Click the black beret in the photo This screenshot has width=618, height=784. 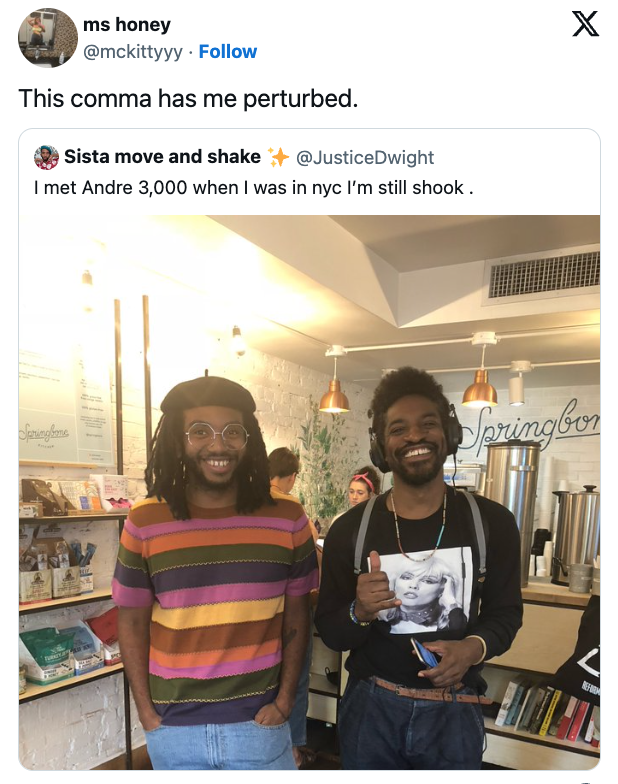pos(208,393)
